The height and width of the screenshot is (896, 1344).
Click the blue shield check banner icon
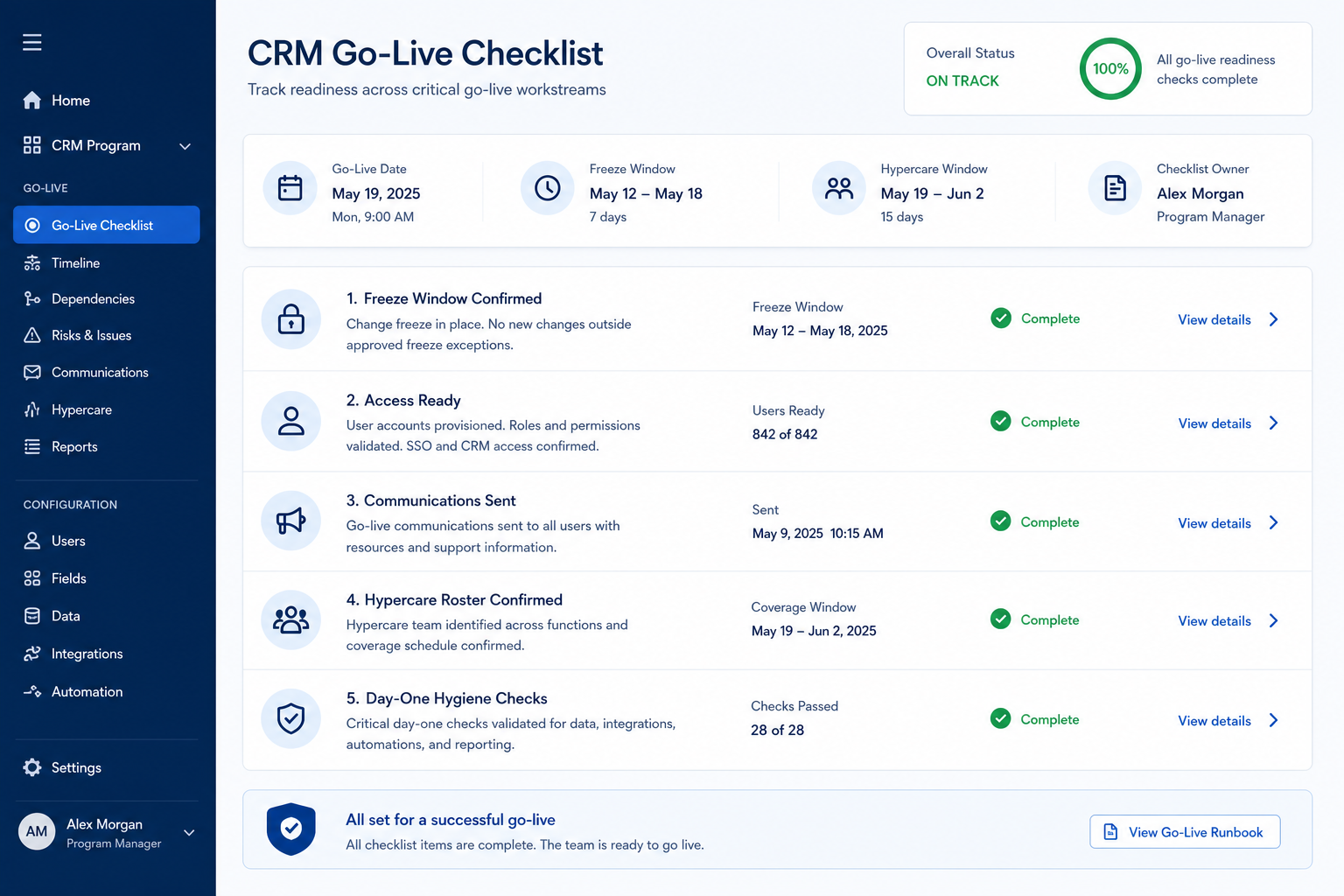(291, 829)
